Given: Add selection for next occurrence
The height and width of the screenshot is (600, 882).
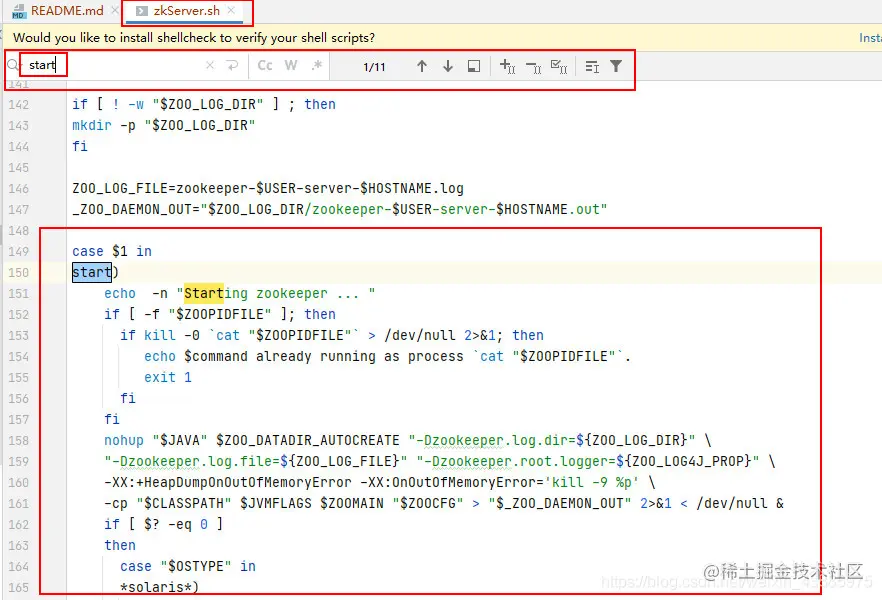Looking at the screenshot, I should coord(507,66).
